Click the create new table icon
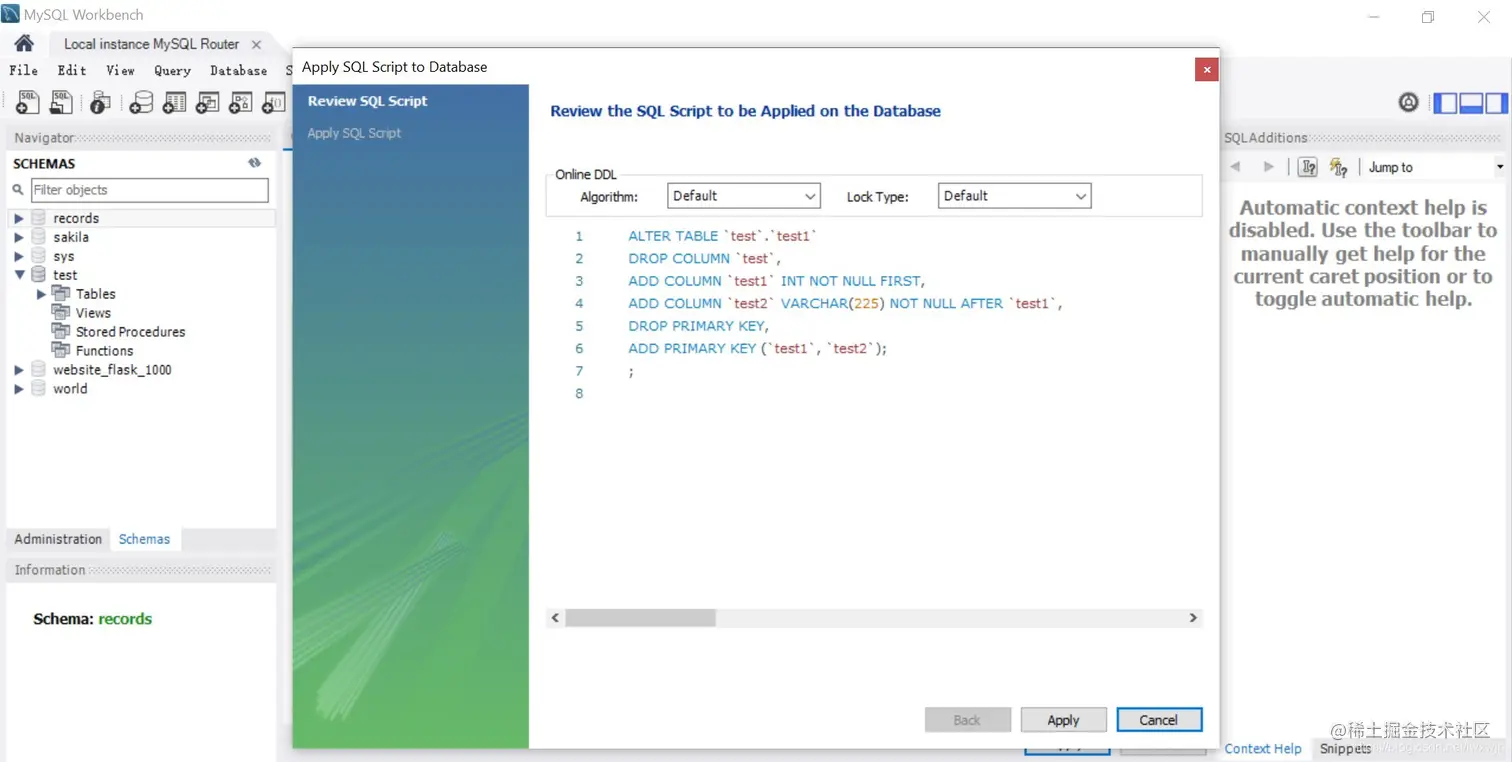 click(x=174, y=102)
